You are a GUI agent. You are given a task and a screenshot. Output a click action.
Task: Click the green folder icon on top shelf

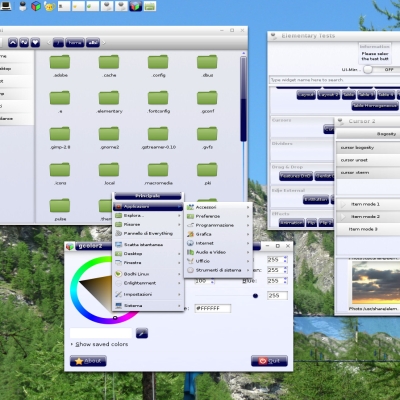point(150,6)
